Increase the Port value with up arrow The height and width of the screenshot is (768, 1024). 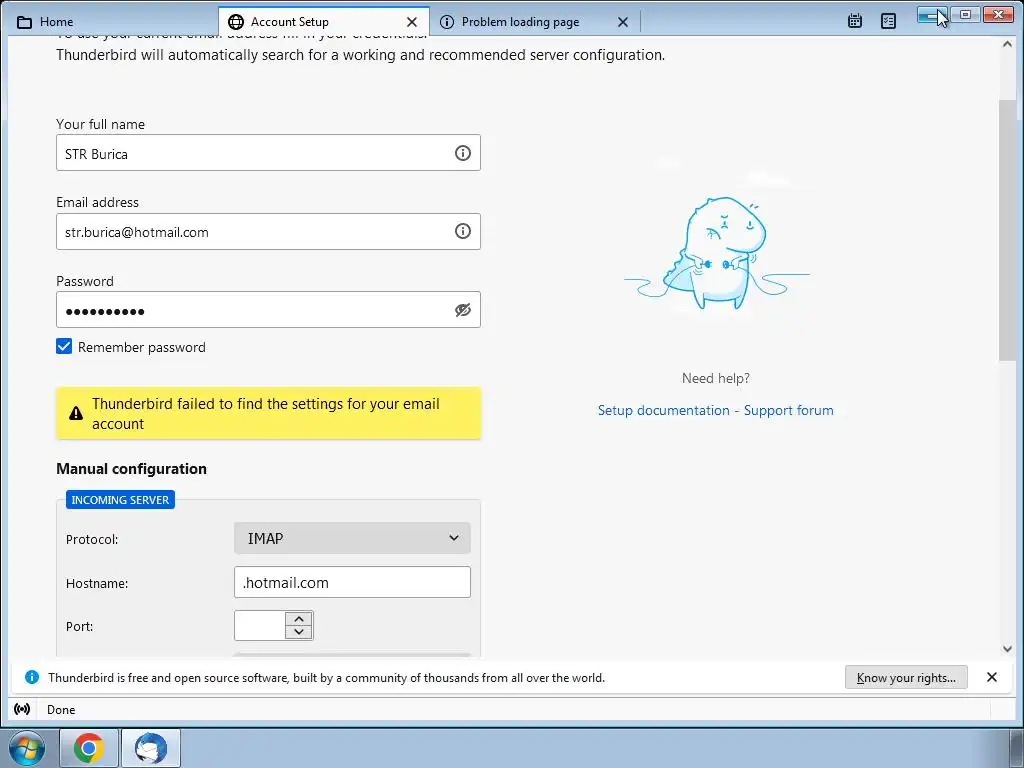[x=299, y=618]
